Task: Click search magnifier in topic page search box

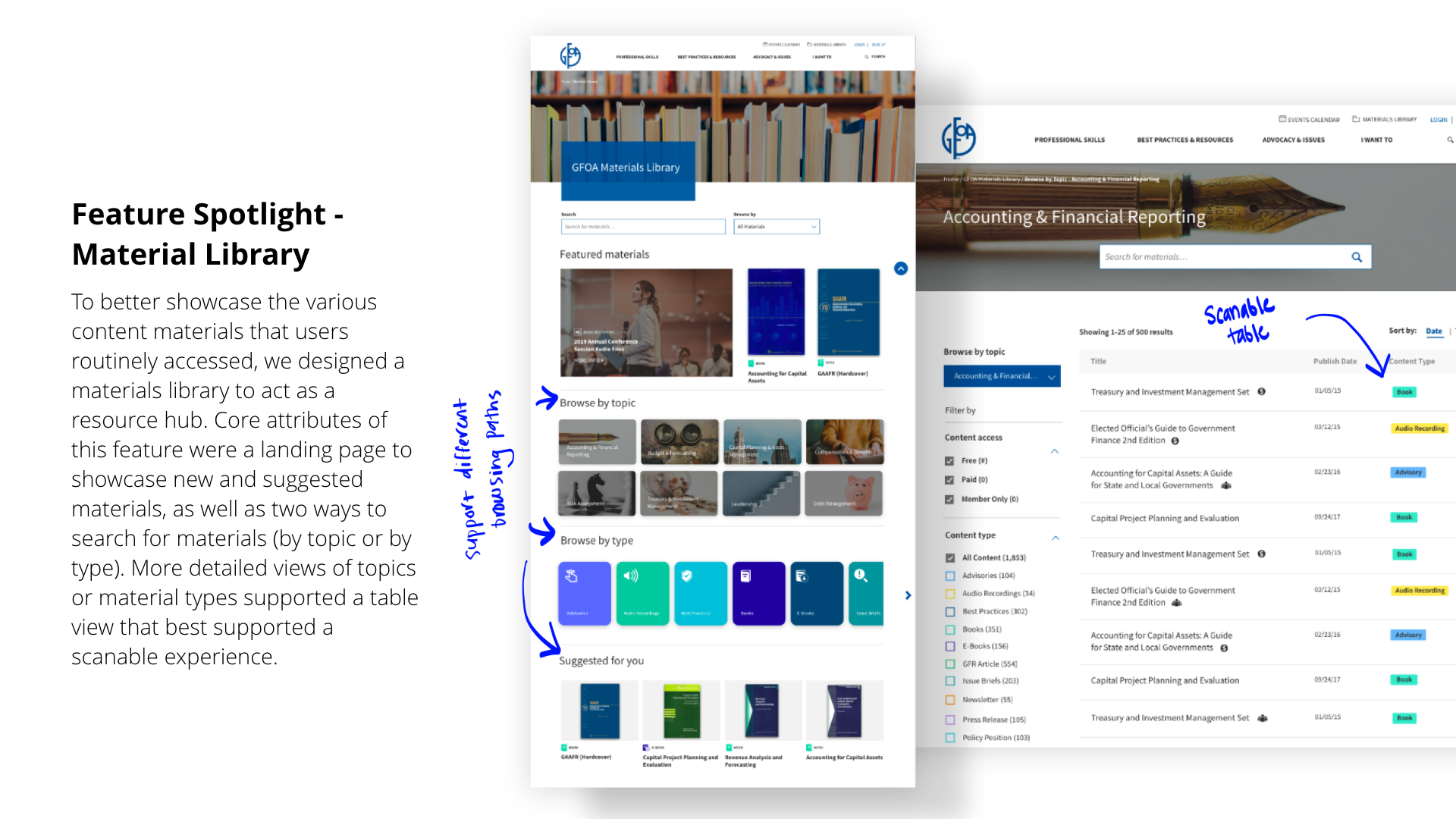Action: [1357, 257]
